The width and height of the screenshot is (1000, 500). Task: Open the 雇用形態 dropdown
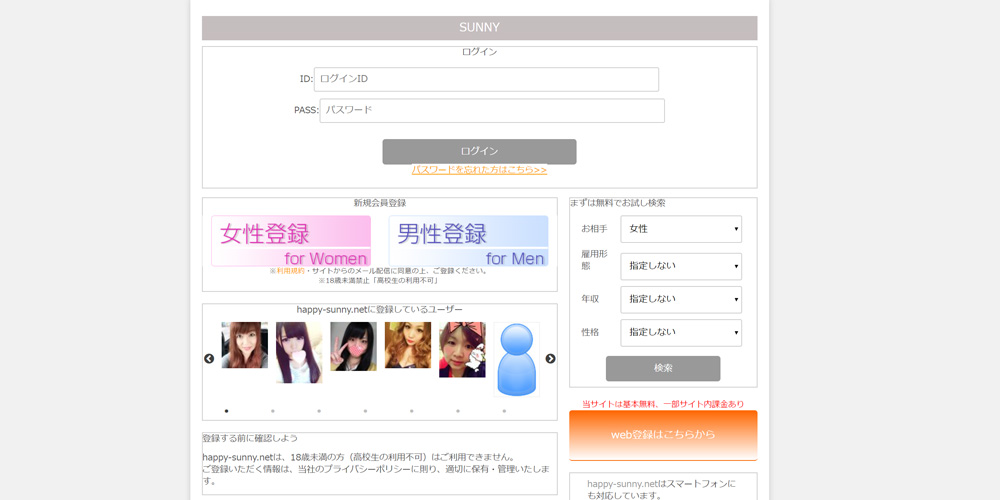coord(681,266)
